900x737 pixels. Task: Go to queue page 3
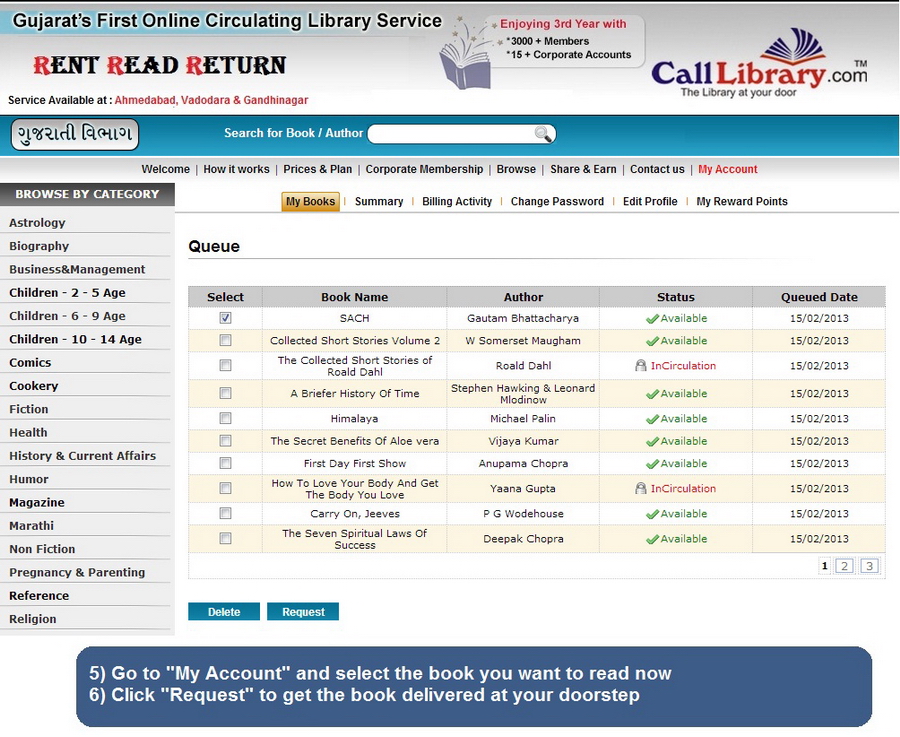[870, 566]
